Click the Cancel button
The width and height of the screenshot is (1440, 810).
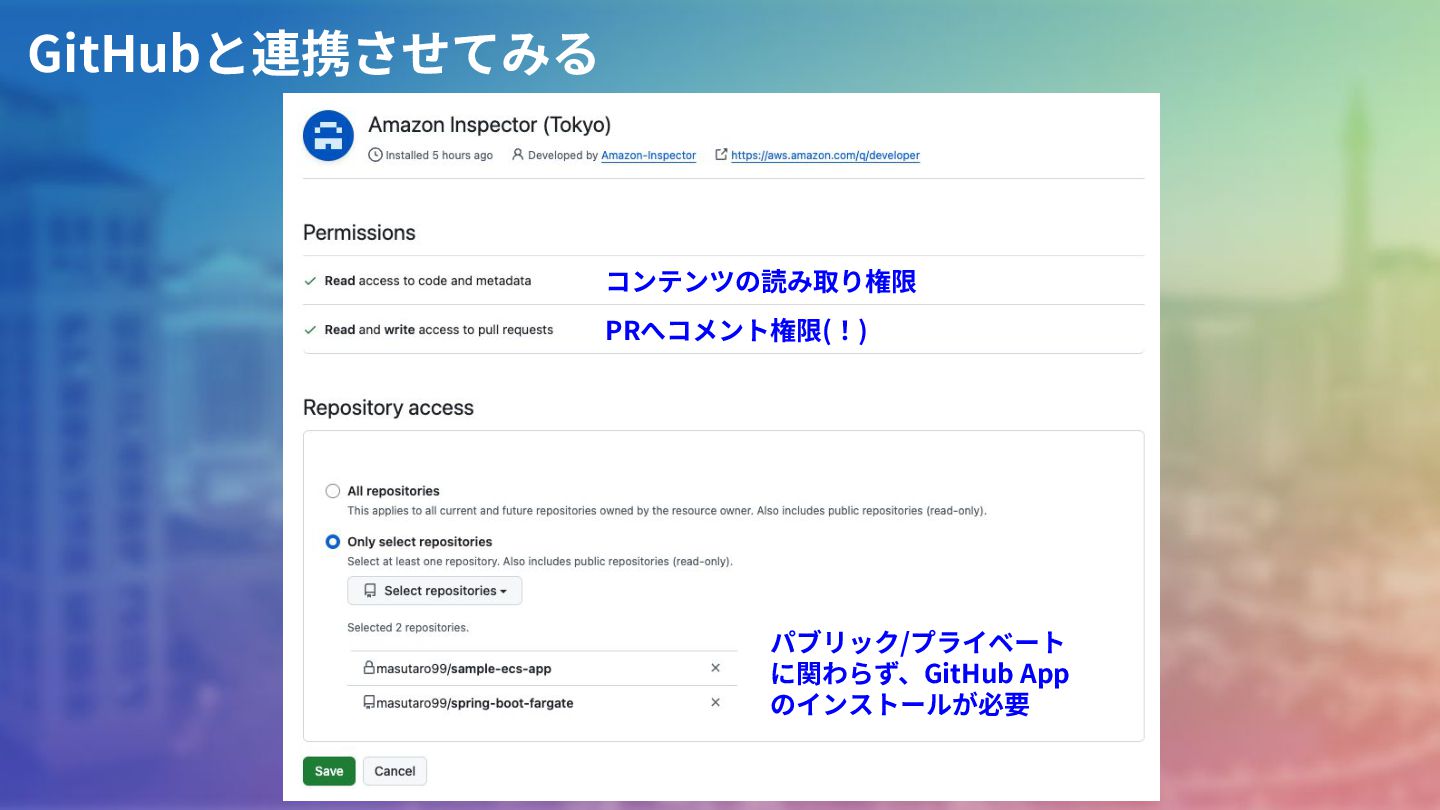(x=395, y=771)
